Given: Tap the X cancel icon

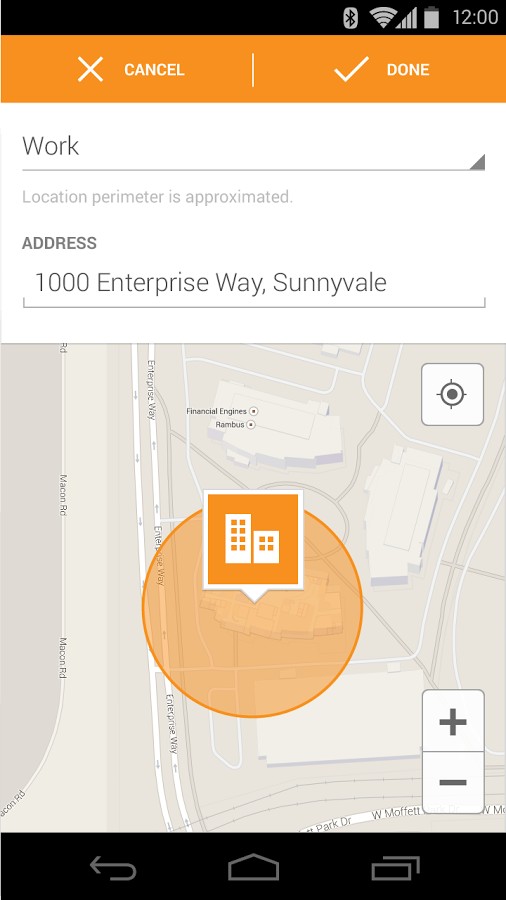Looking at the screenshot, I should coord(91,69).
